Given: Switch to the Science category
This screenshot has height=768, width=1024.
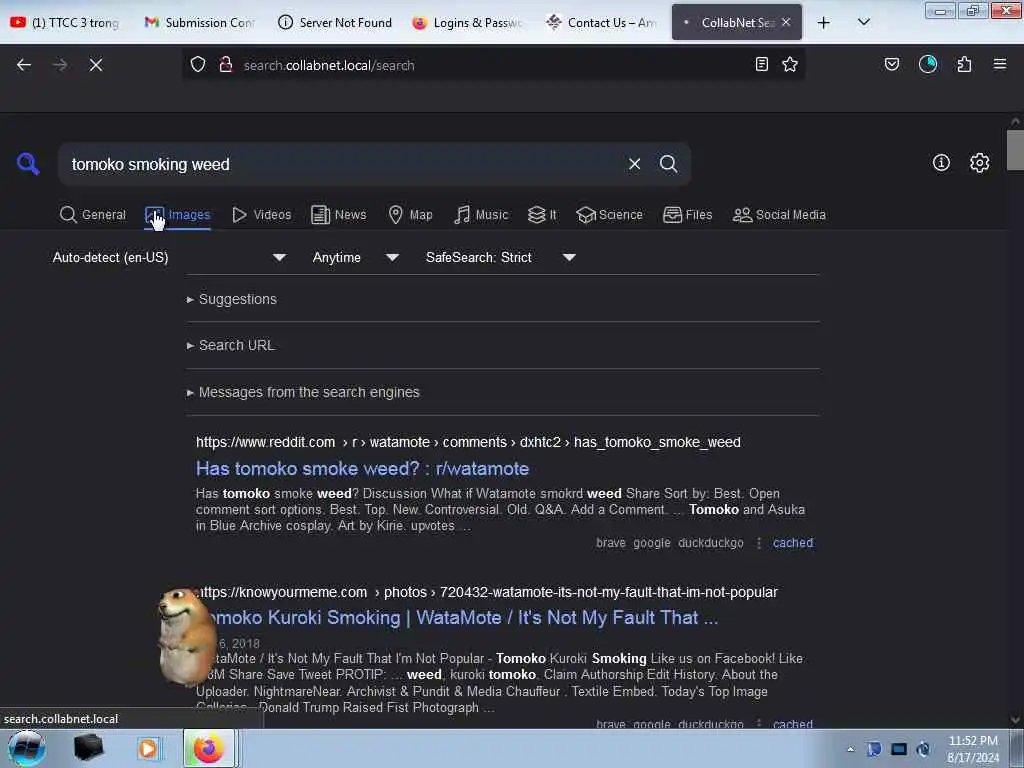Looking at the screenshot, I should pyautogui.click(x=609, y=215).
